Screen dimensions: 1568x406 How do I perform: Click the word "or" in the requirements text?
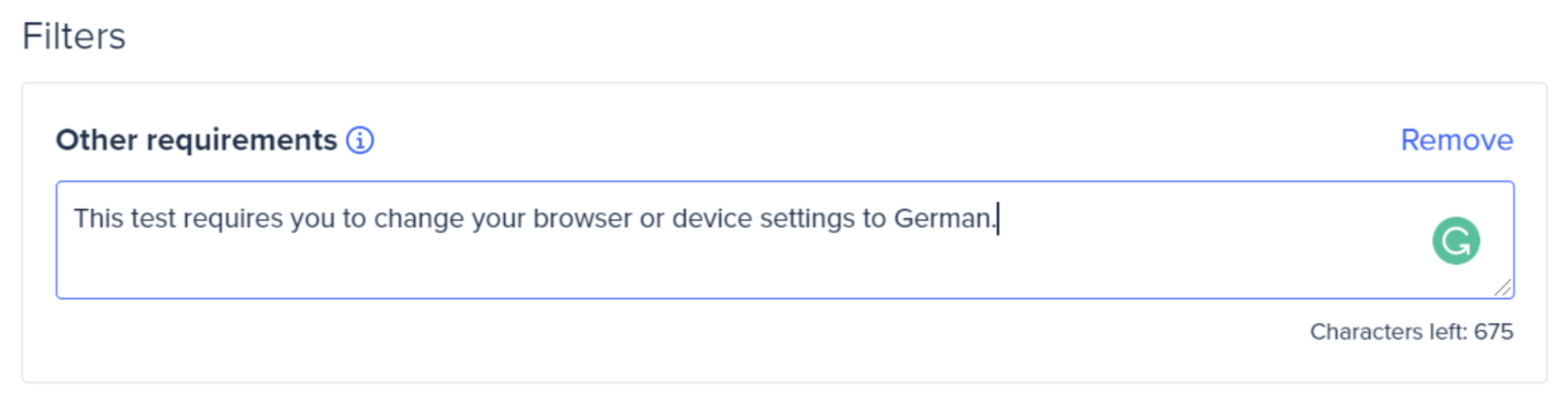(651, 220)
